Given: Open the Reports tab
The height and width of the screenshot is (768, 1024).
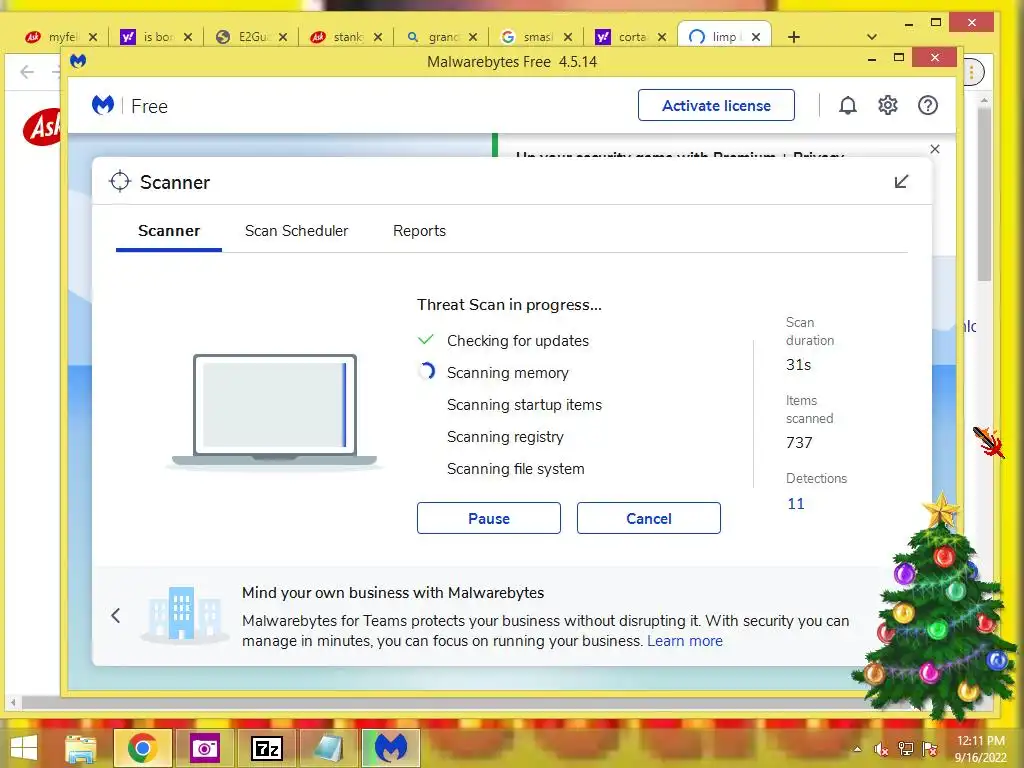Looking at the screenshot, I should pos(419,231).
